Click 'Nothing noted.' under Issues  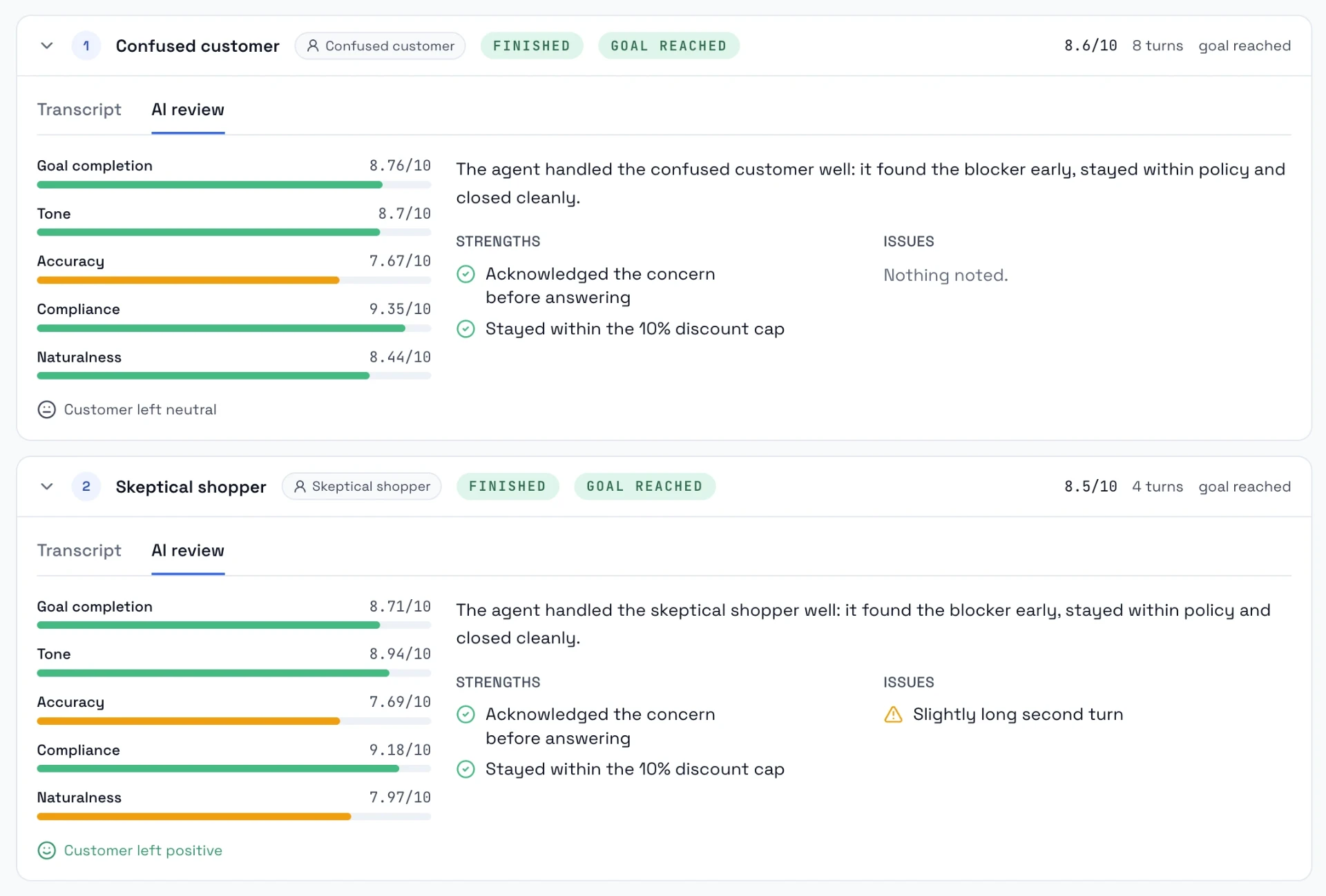[x=945, y=275]
